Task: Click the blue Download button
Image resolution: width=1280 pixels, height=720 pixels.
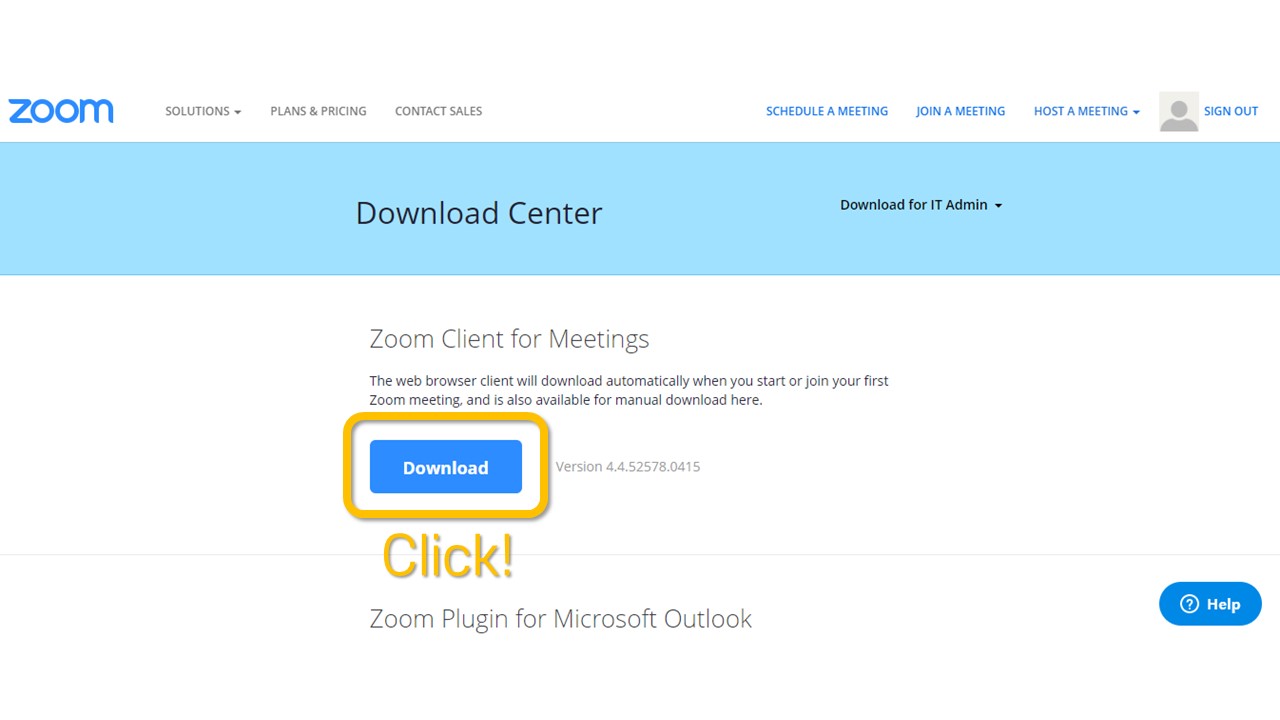Action: (x=446, y=466)
